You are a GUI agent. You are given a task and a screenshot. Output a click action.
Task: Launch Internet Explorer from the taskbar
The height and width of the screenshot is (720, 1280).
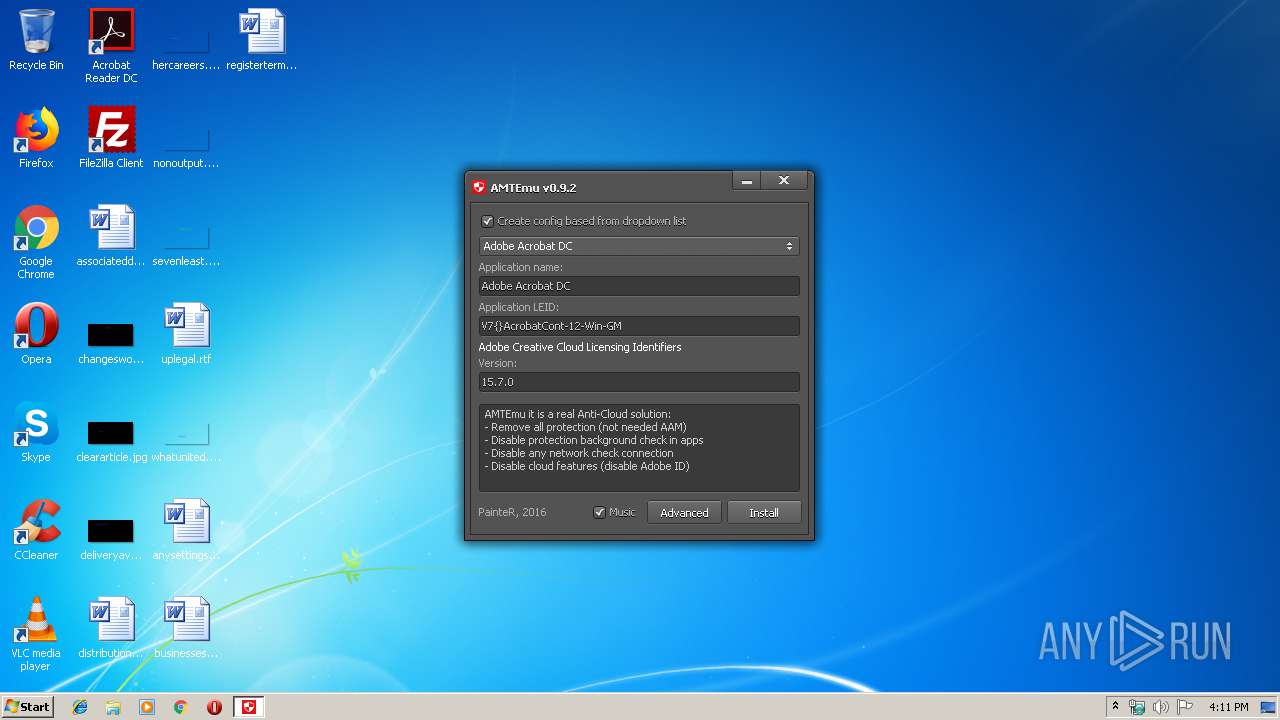(80, 707)
